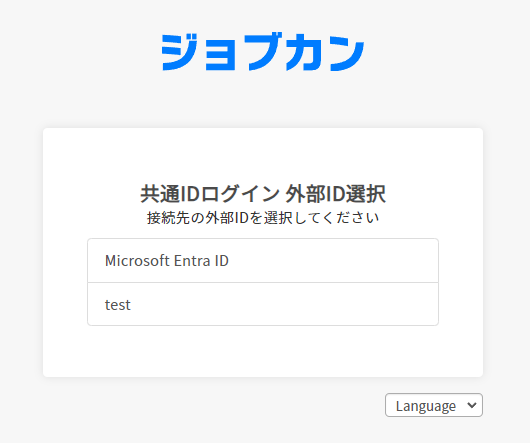Screen dimensions: 530x443
Task: Click the Microsoft Entra ID text label
Action: tap(167, 261)
